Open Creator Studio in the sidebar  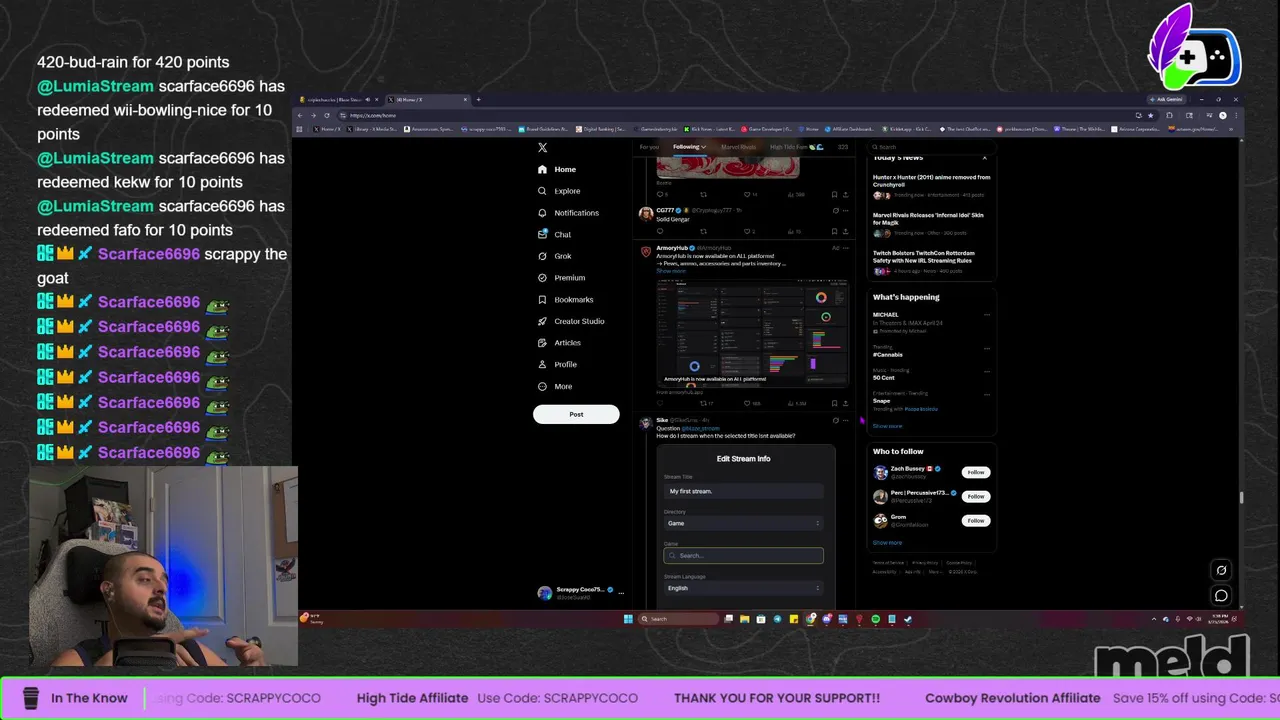571,321
